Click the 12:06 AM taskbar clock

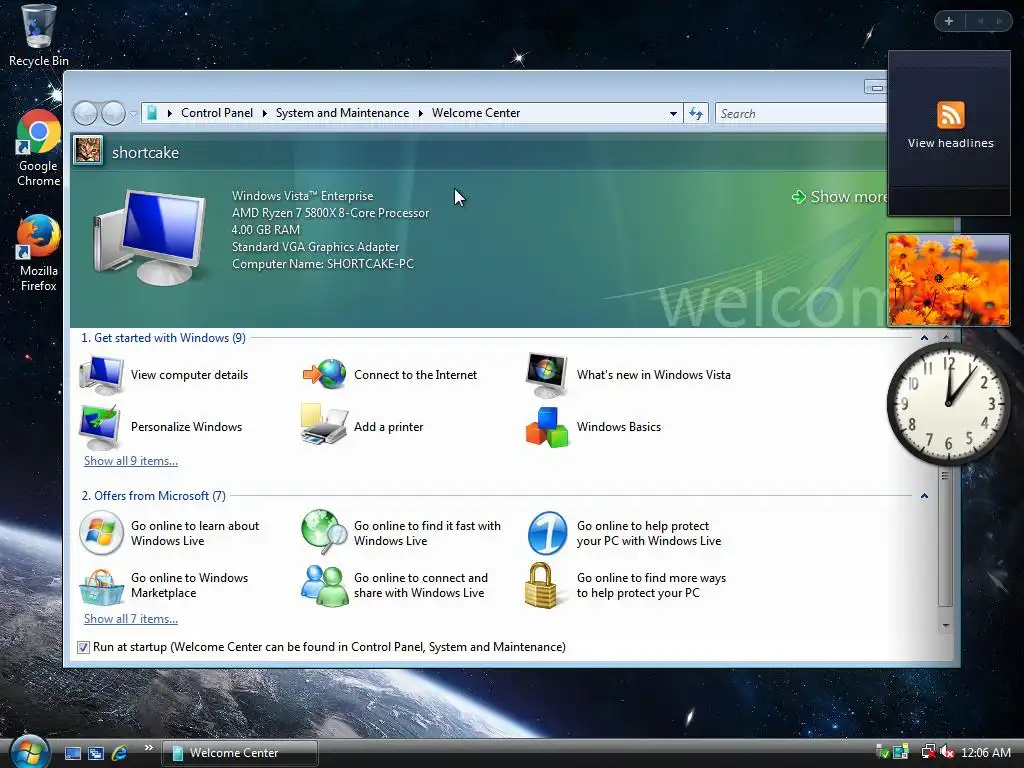985,753
